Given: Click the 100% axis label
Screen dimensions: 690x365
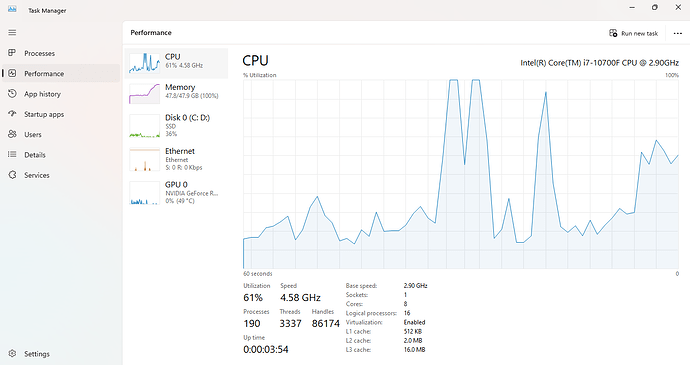Looking at the screenshot, I should pyautogui.click(x=672, y=75).
